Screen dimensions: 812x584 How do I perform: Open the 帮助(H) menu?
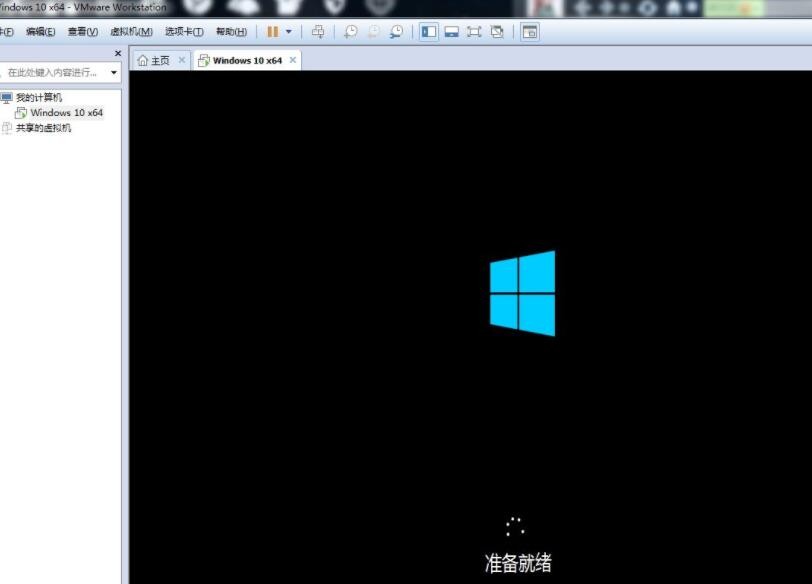pyautogui.click(x=231, y=32)
